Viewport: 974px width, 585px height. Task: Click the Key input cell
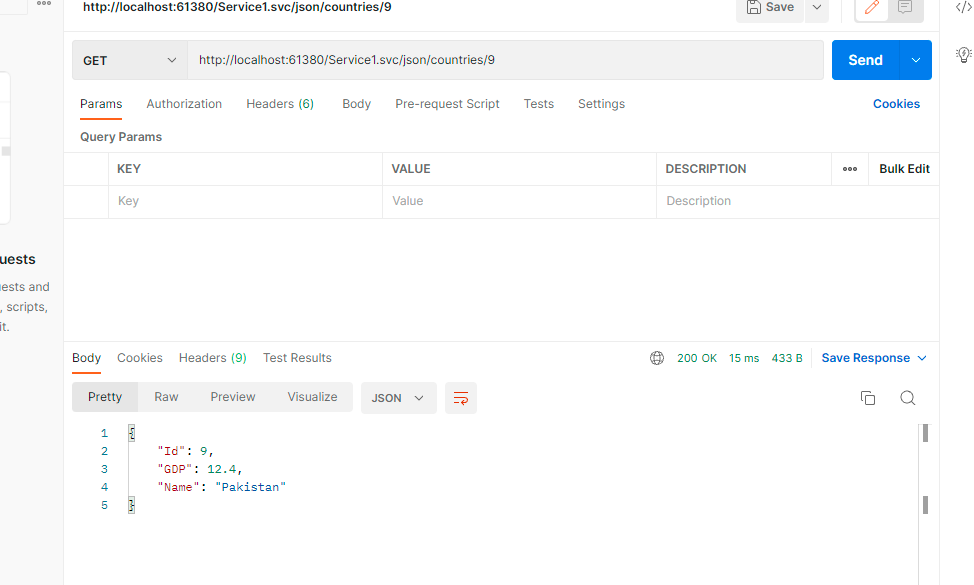pyautogui.click(x=245, y=201)
